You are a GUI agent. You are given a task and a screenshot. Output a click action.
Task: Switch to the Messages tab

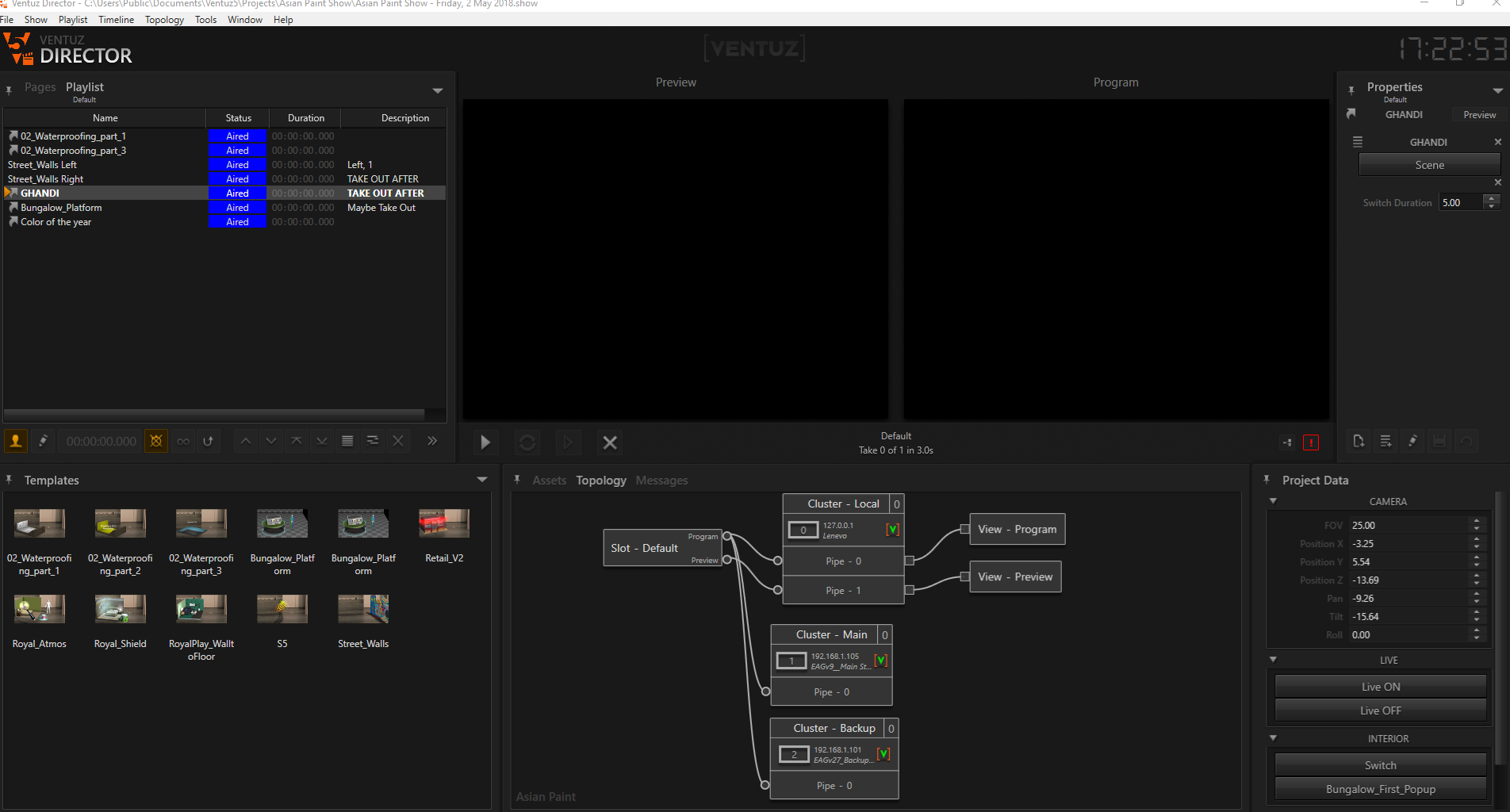click(661, 481)
